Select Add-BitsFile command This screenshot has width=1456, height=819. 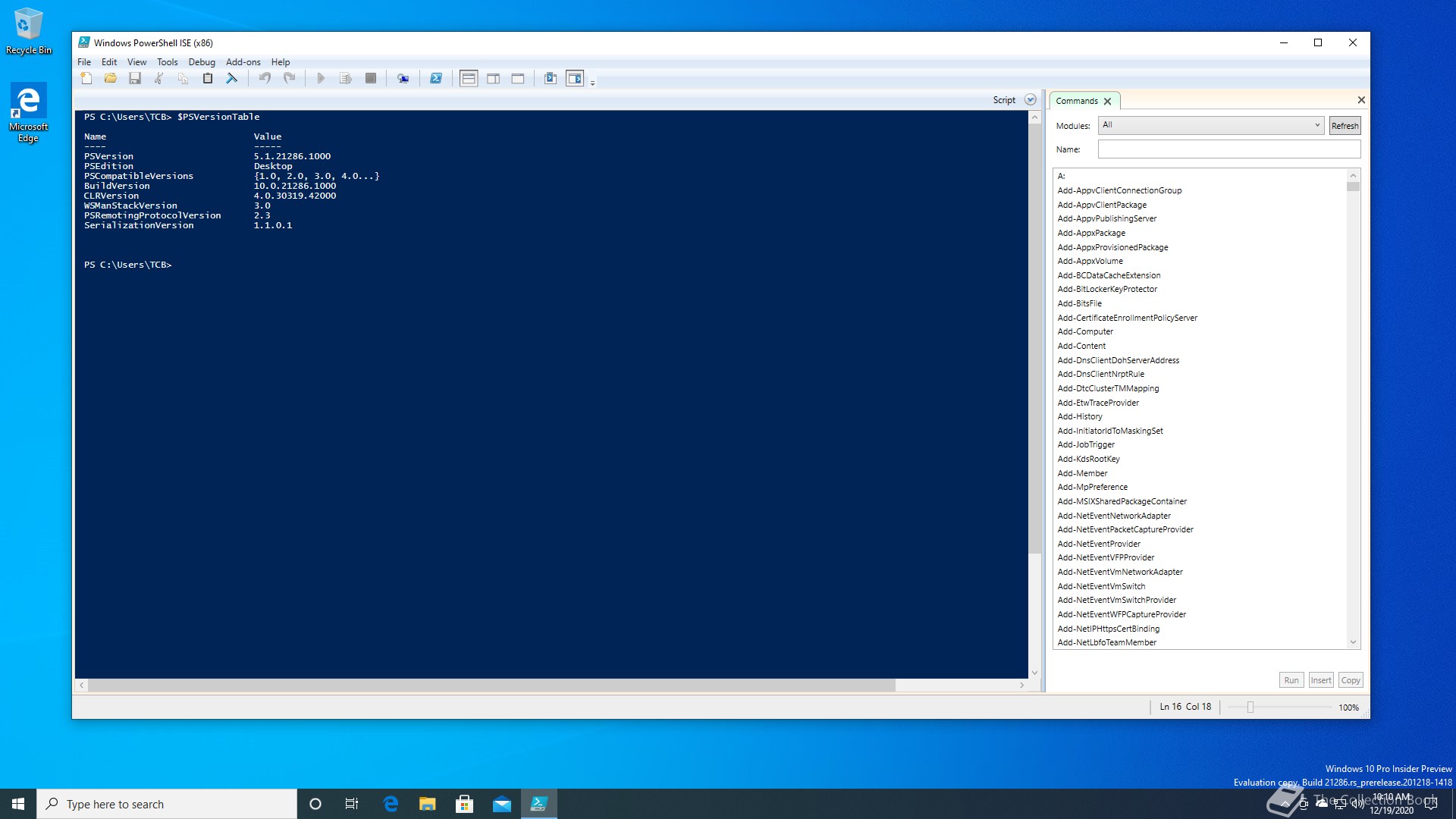(1079, 303)
